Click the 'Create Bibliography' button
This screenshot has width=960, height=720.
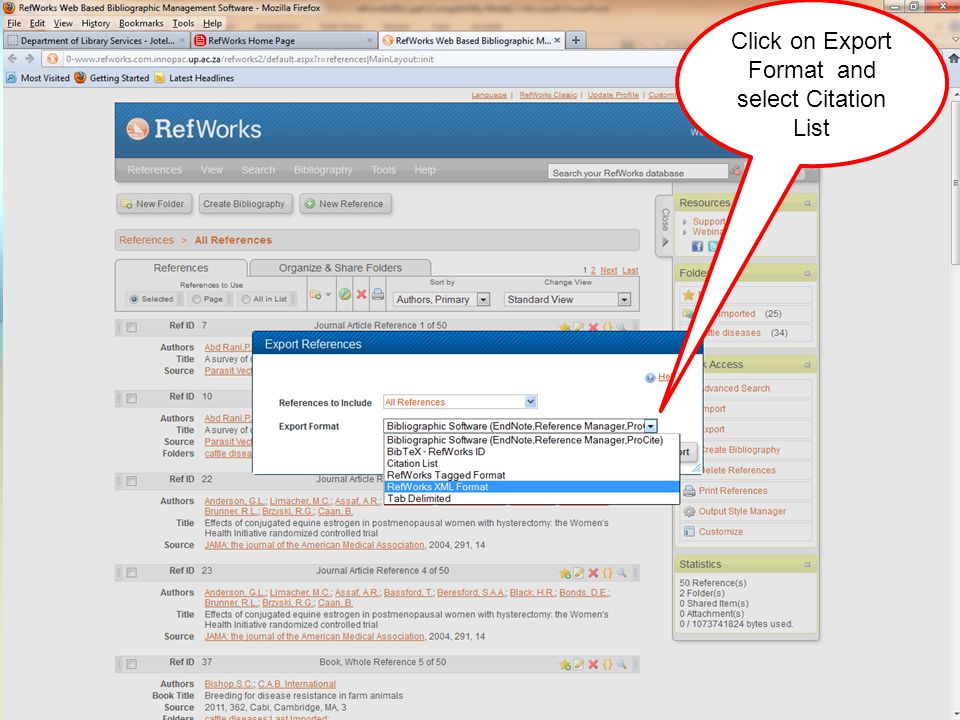(244, 204)
